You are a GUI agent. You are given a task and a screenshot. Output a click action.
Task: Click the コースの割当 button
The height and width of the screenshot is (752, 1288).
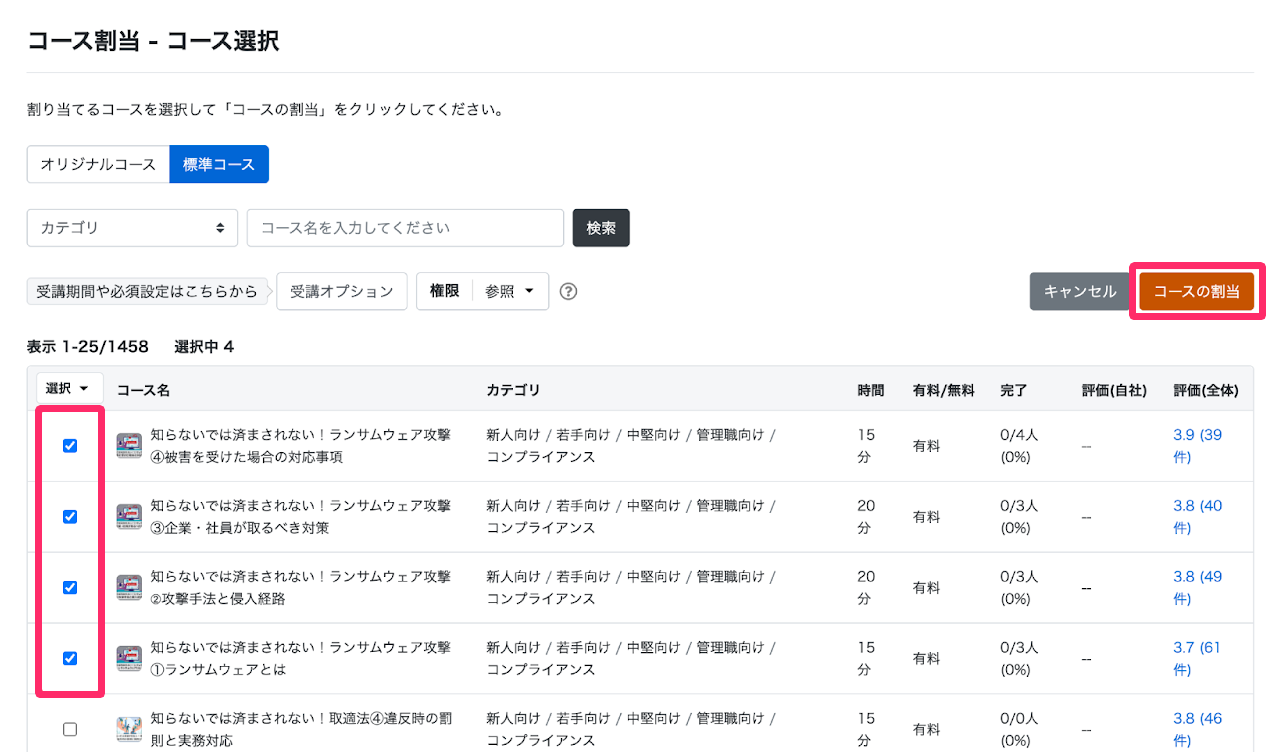pos(1197,291)
